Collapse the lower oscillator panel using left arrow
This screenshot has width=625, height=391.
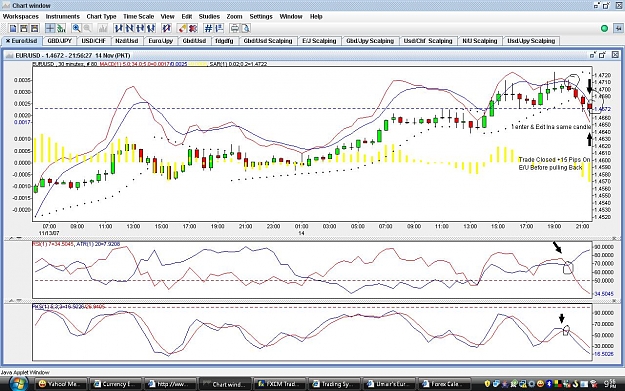point(11,301)
